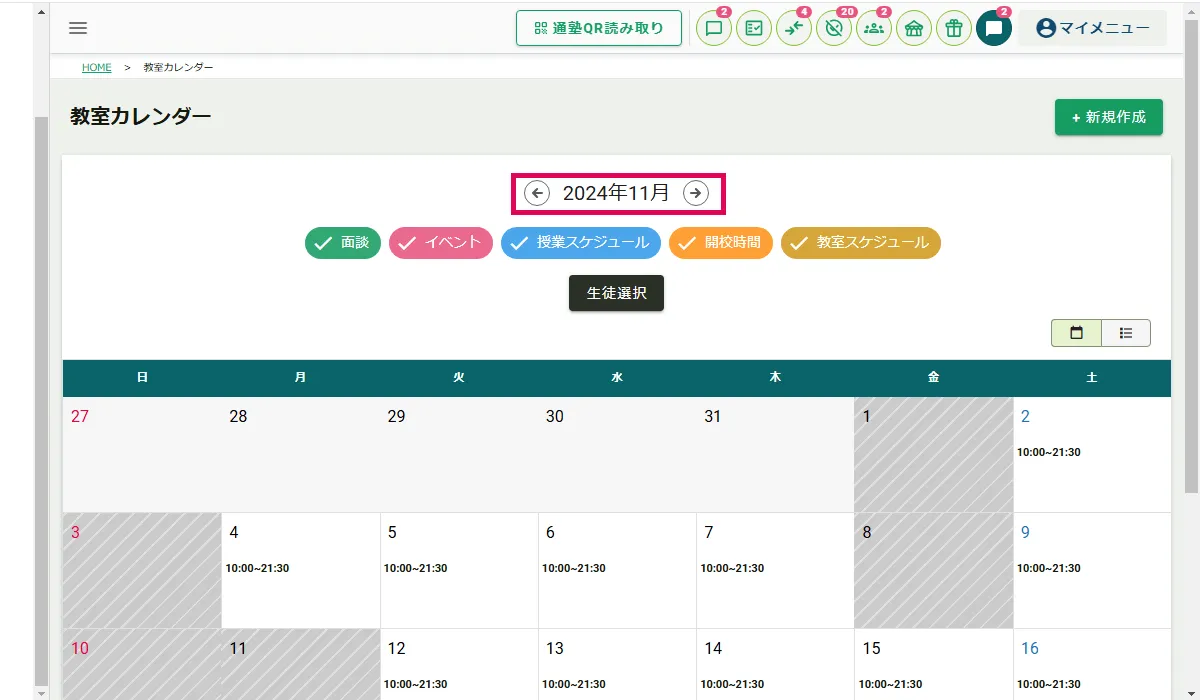Toggle the 面談 filter chip
1200x700 pixels.
343,243
